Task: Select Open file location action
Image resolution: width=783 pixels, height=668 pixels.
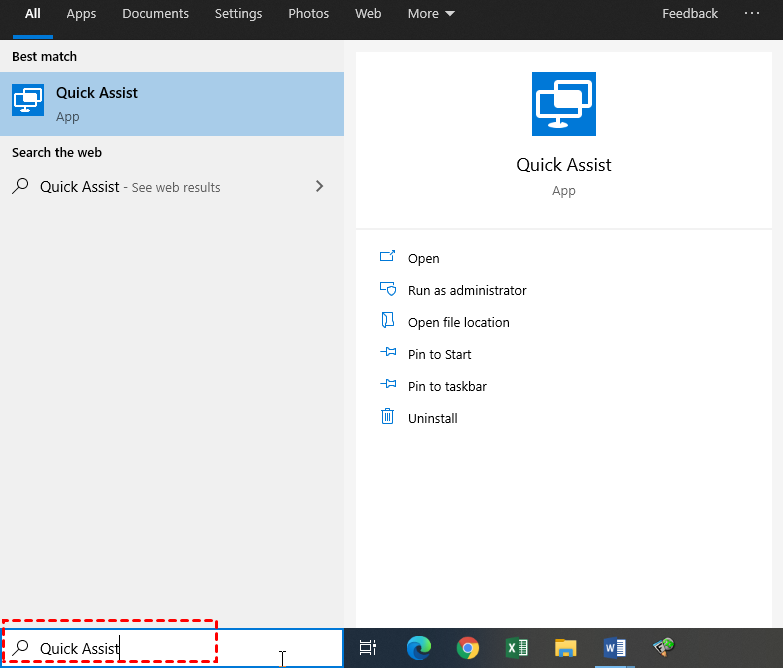Action: click(x=458, y=322)
